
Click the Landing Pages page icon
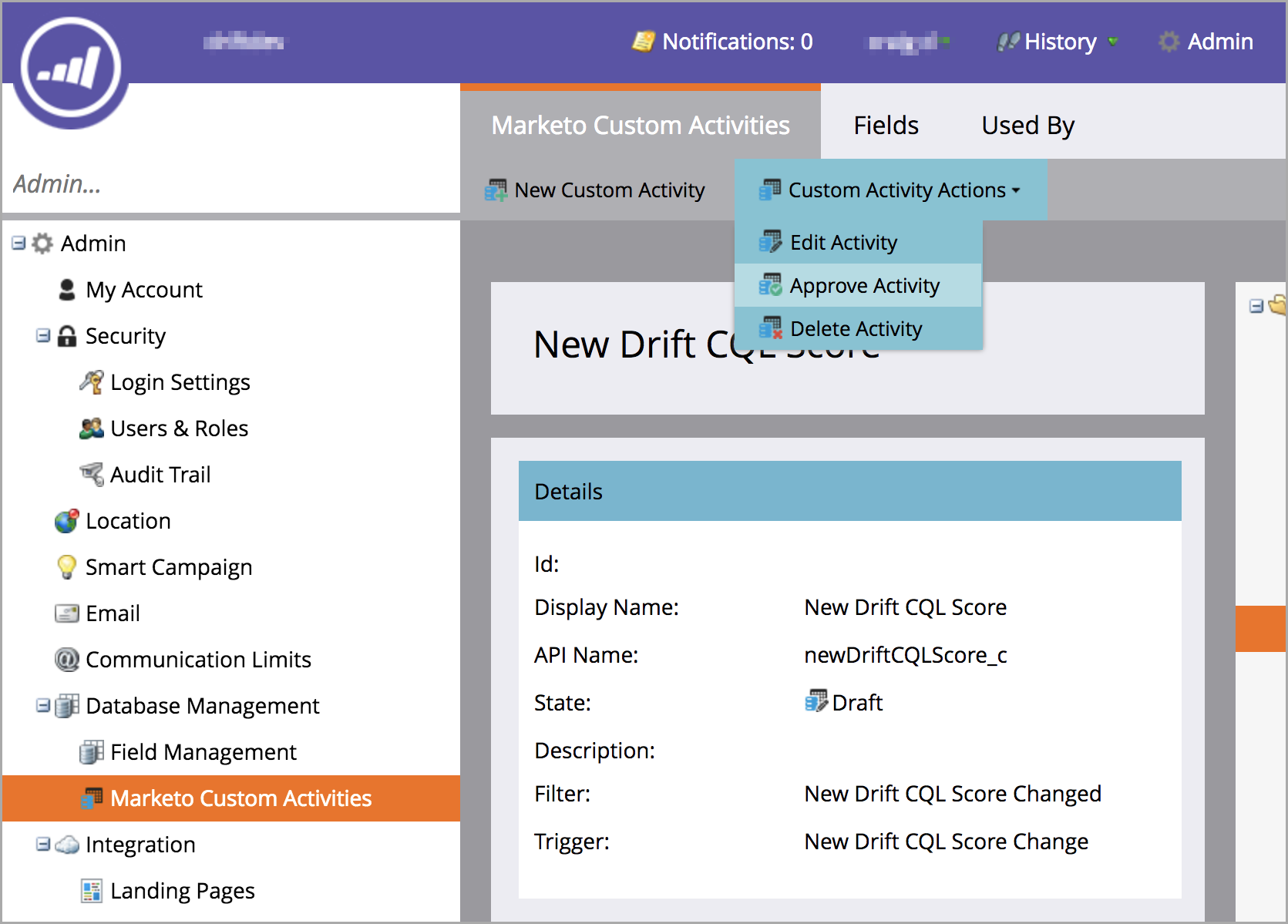click(x=92, y=891)
